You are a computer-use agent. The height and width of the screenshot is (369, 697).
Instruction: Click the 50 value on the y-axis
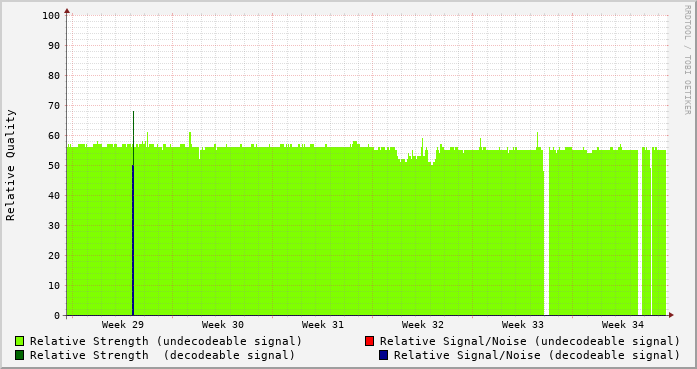click(x=54, y=165)
